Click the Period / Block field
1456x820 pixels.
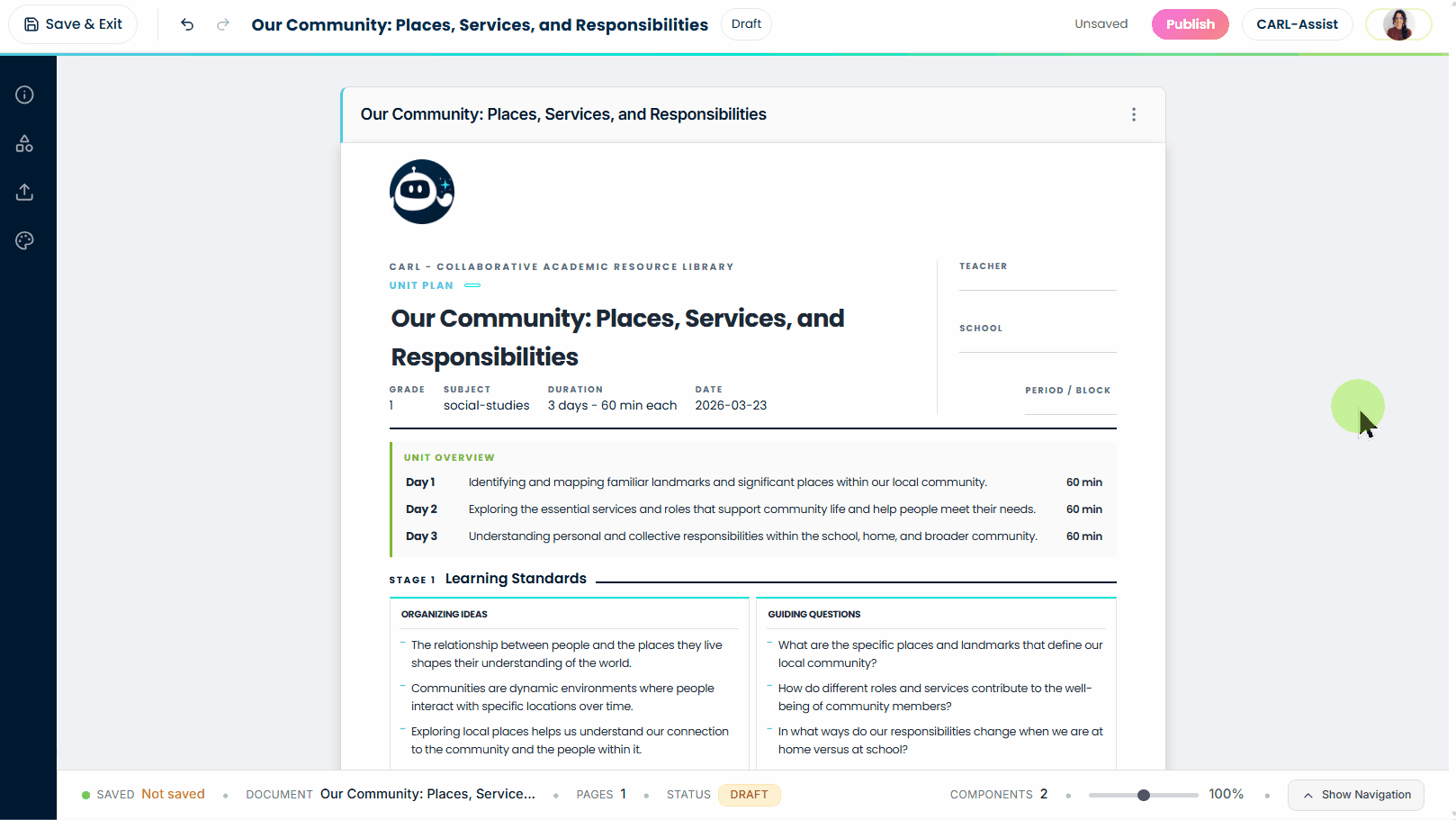(x=1070, y=405)
